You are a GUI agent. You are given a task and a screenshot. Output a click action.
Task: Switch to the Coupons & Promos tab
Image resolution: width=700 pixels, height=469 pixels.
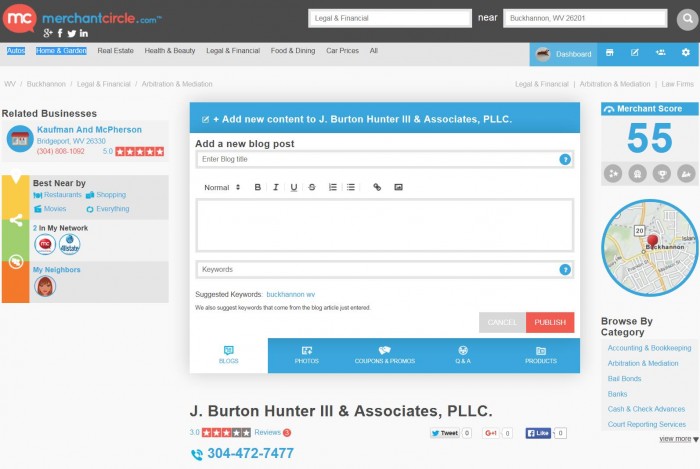[385, 355]
